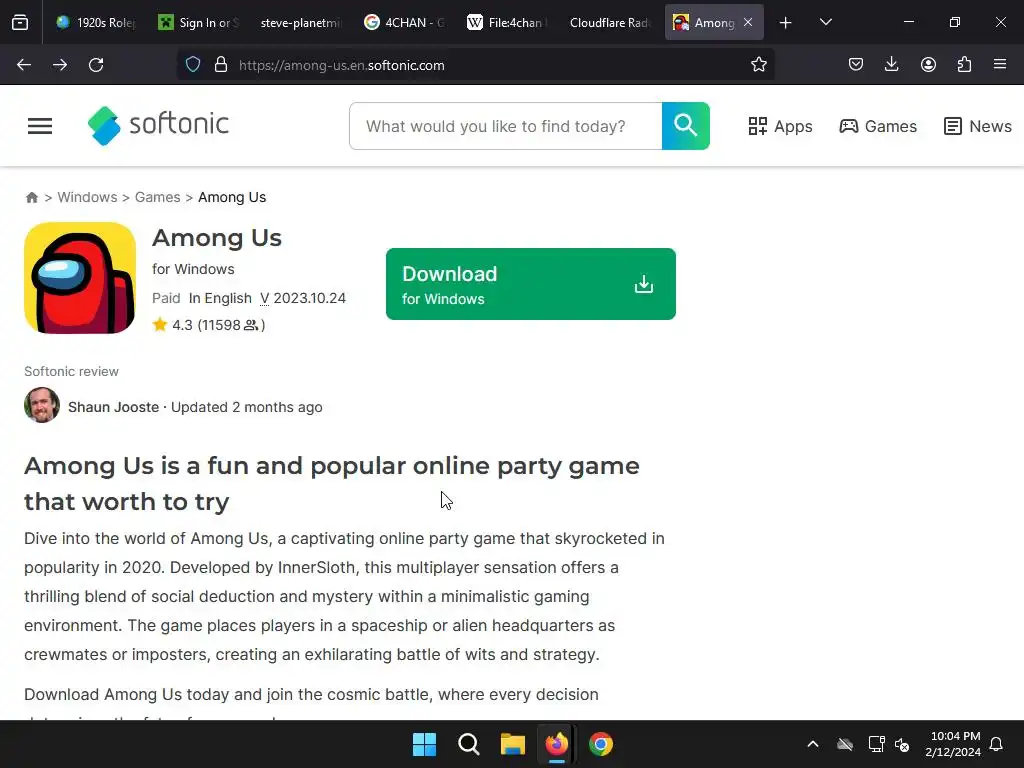Open the taskbar clock and date
The image size is (1024, 768).
coord(953,744)
